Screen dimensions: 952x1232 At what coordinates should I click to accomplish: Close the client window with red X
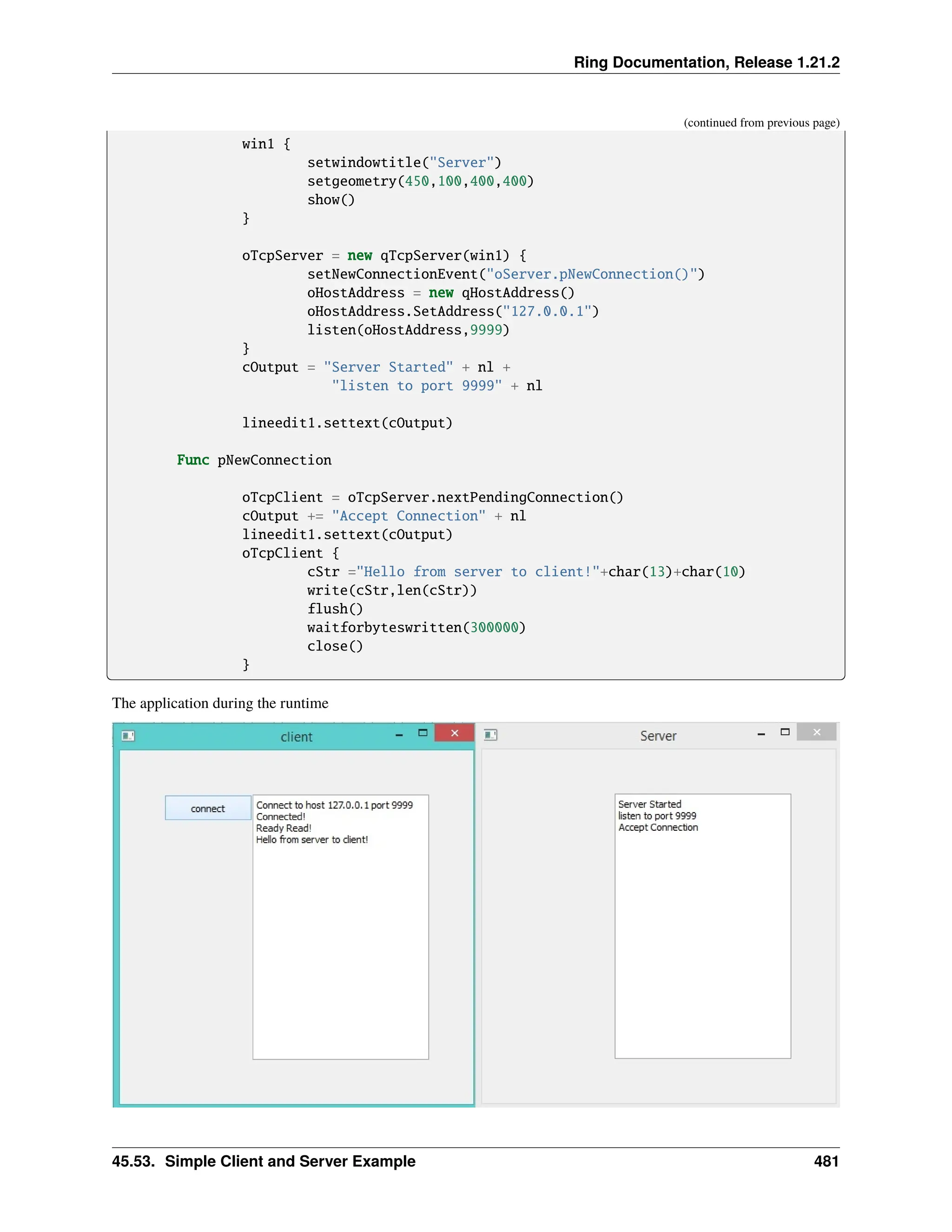455,733
